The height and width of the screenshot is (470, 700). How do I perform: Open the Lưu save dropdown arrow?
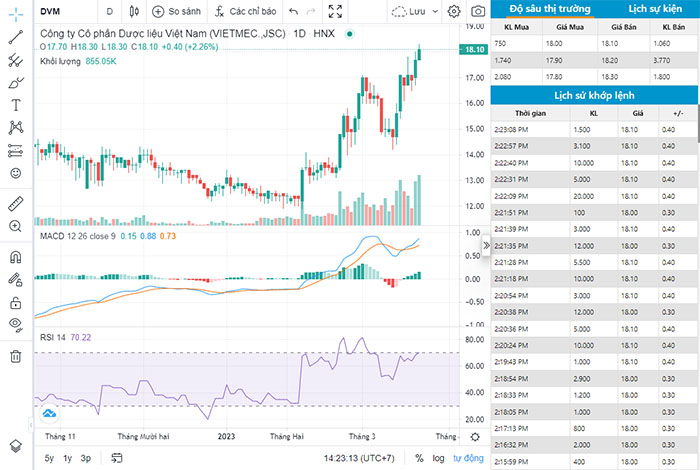[x=435, y=12]
